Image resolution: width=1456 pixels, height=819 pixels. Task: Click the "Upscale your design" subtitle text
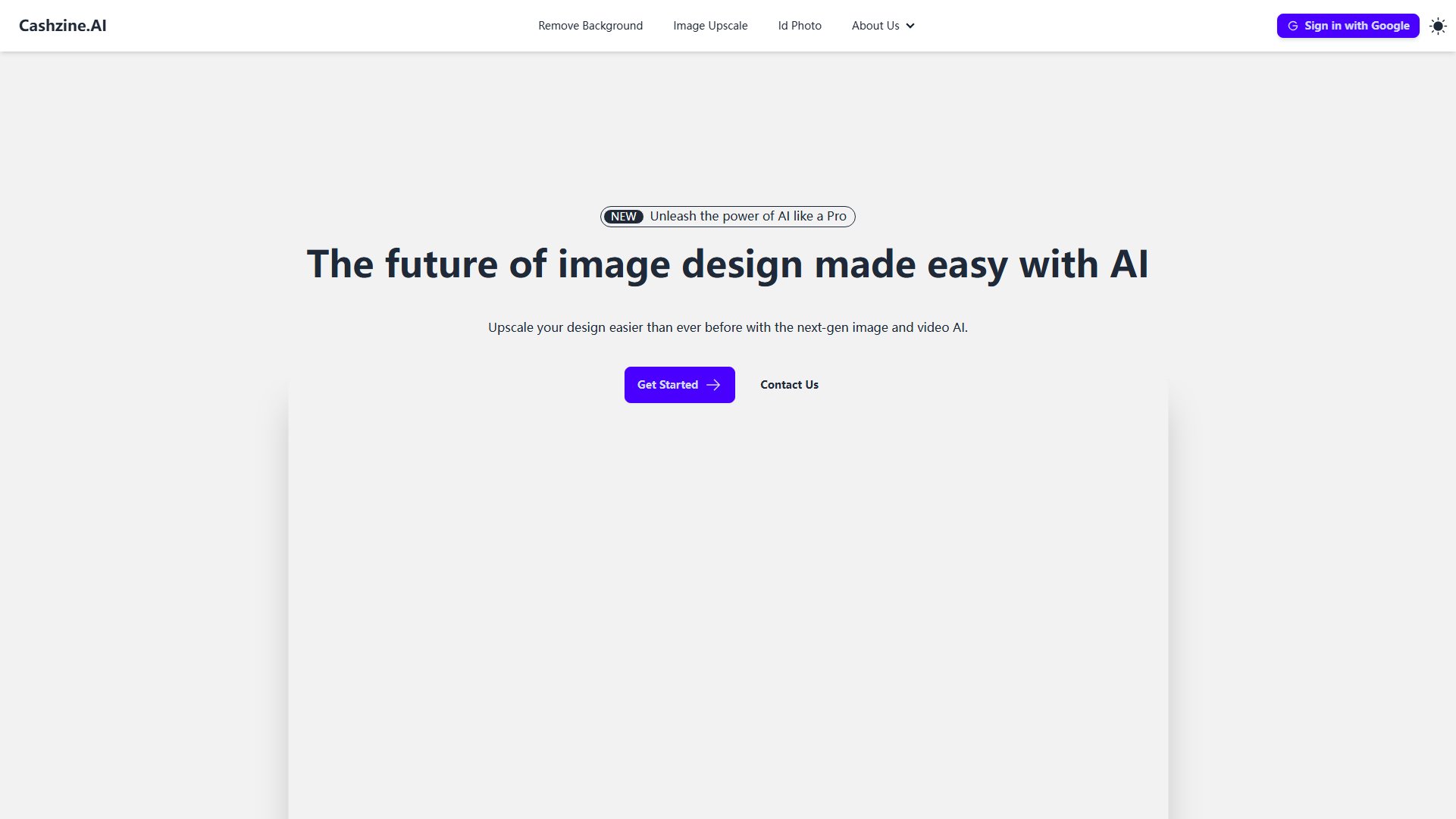pos(728,327)
